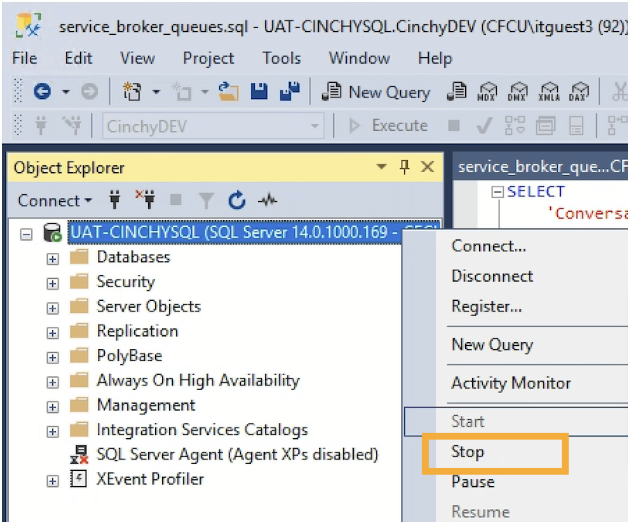Click the Filter funnel icon in Object Explorer
This screenshot has height=522, width=628.
tap(206, 200)
